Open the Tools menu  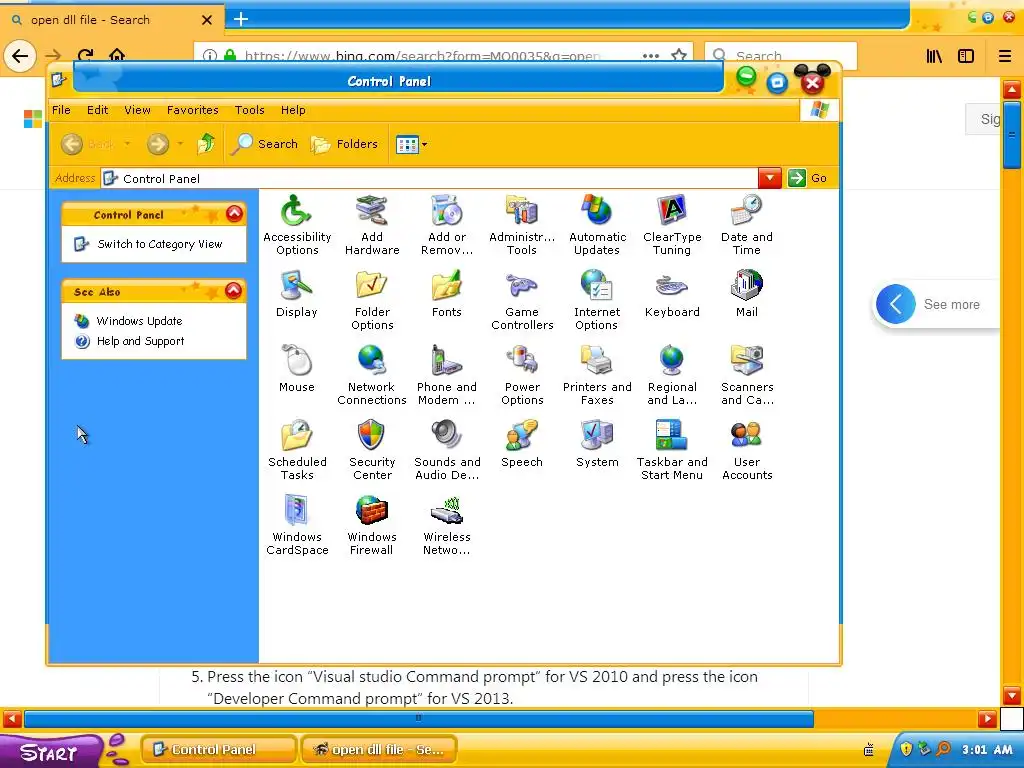tap(249, 110)
